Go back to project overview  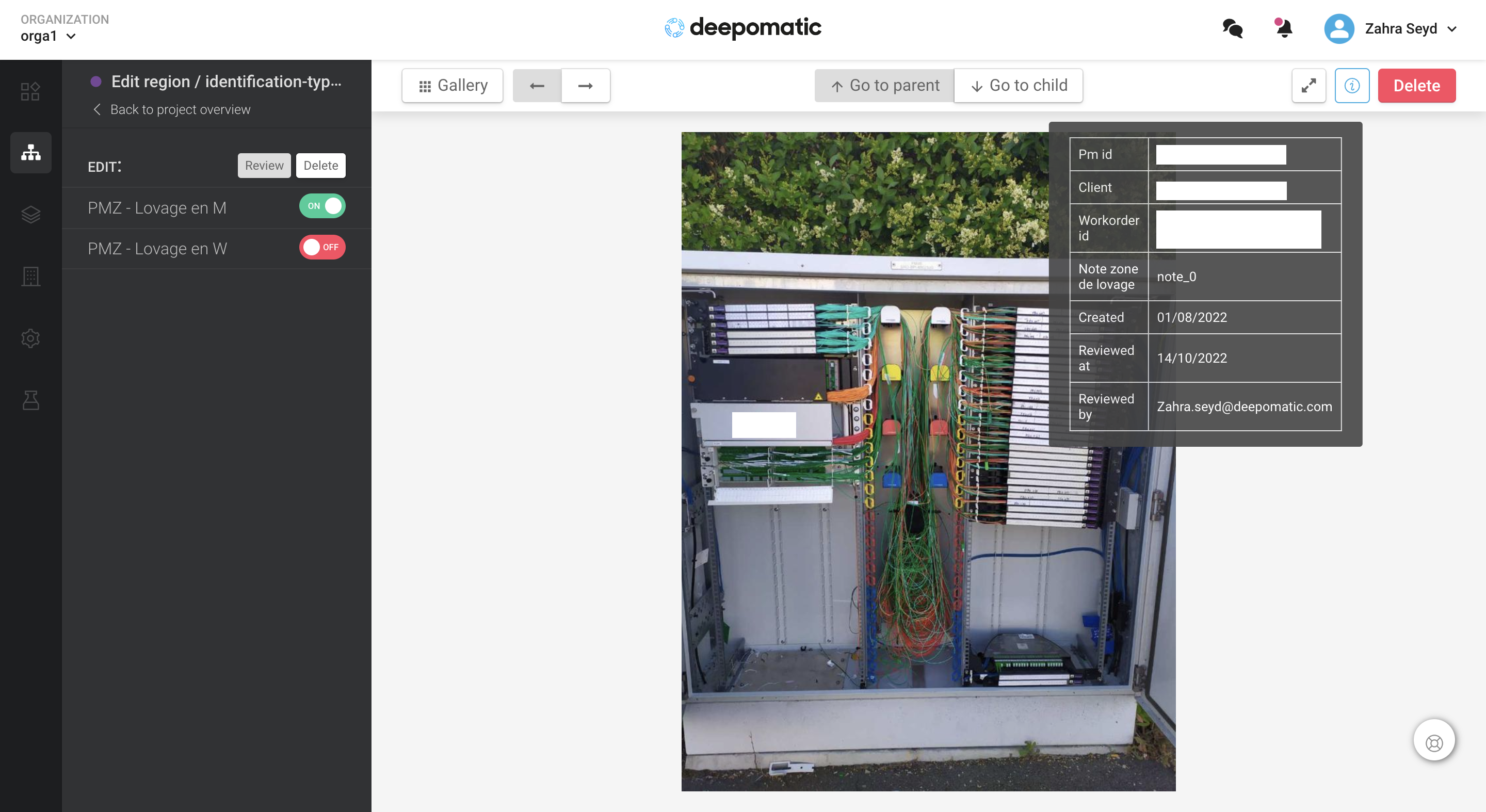click(172, 109)
